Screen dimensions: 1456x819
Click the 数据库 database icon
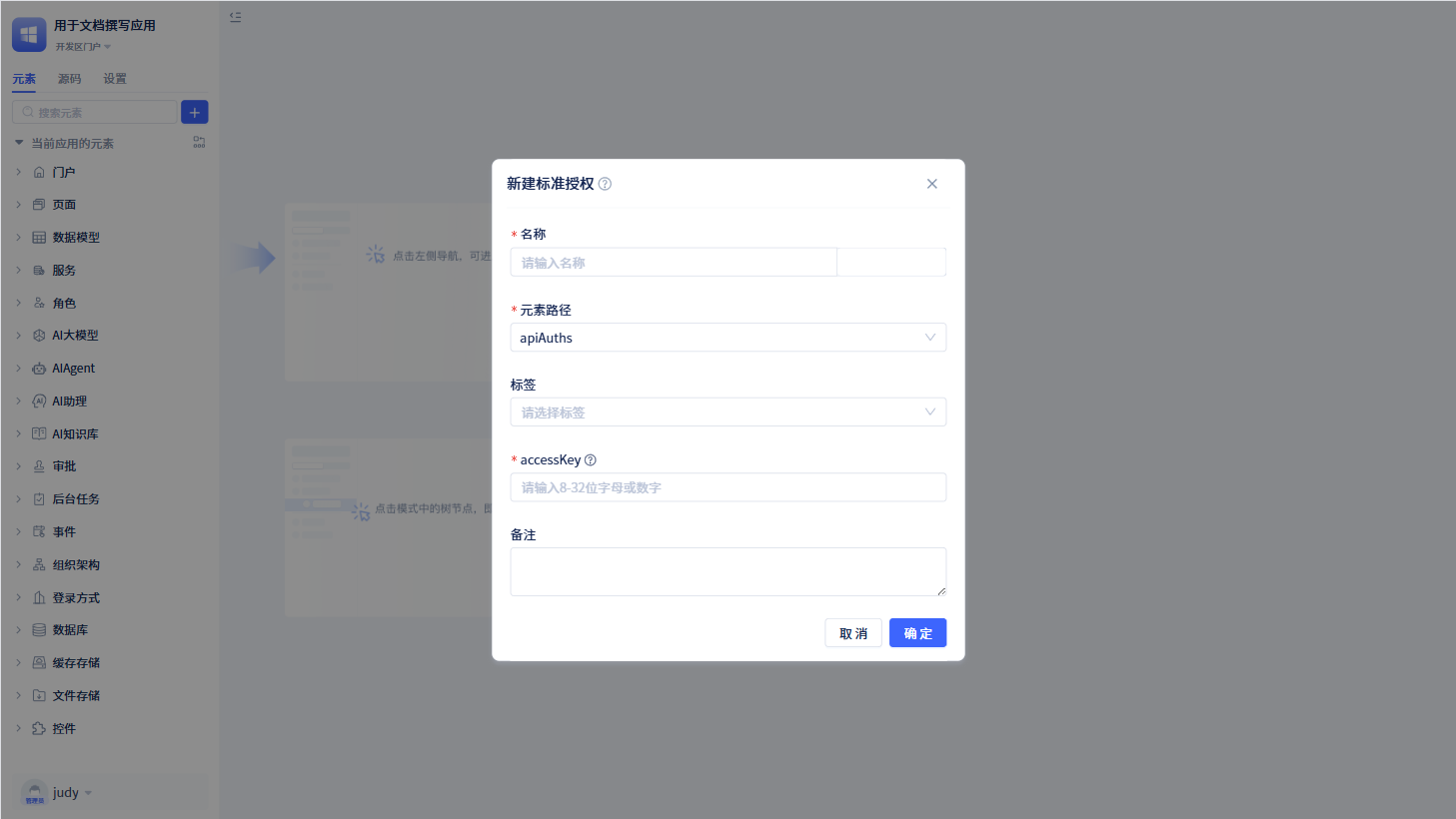click(39, 630)
